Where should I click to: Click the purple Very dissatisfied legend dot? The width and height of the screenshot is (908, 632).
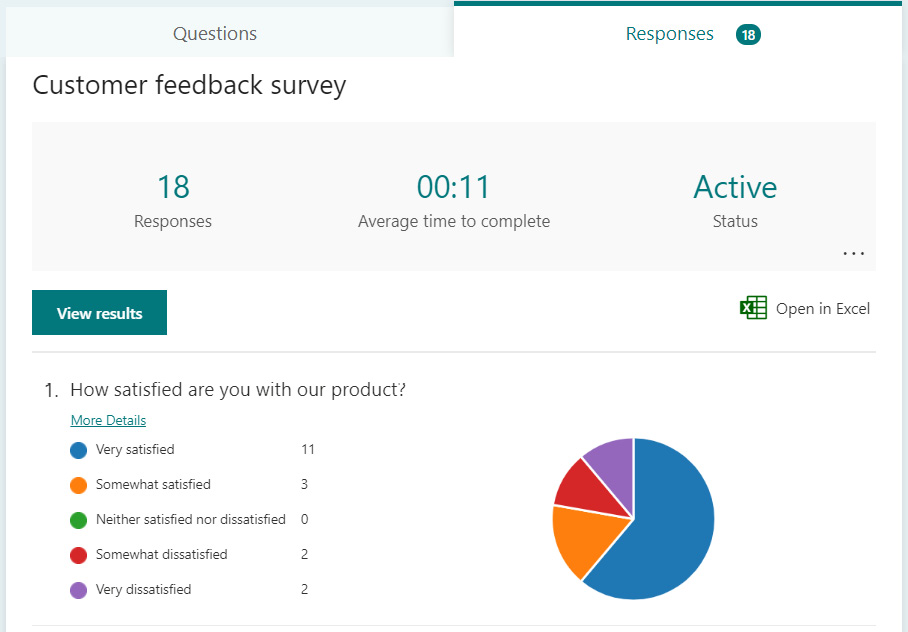78,590
